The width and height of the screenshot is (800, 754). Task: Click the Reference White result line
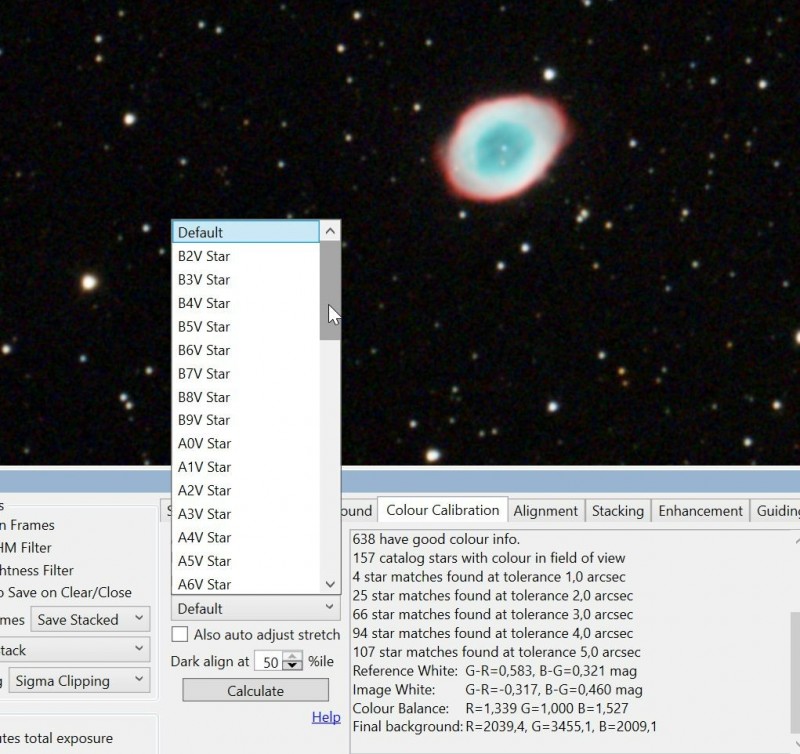494,670
